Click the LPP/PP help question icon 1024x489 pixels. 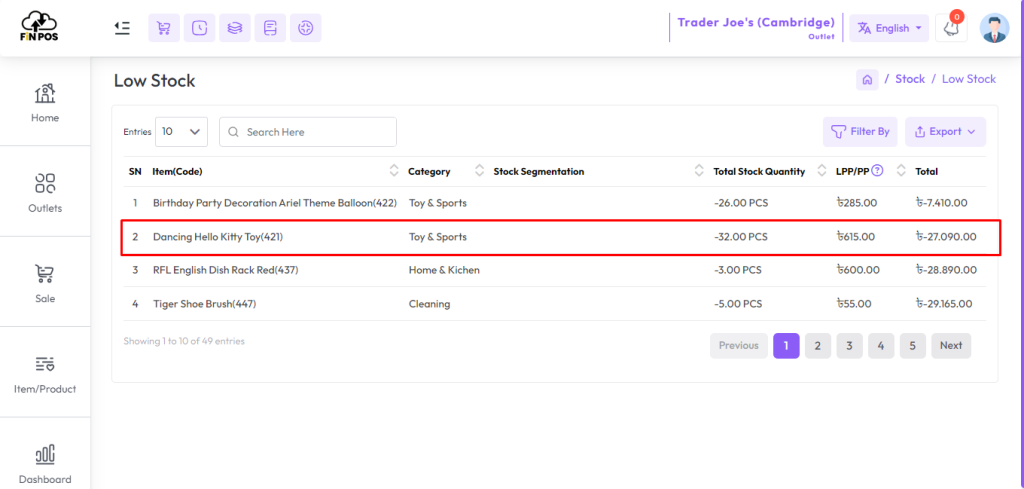click(x=877, y=171)
